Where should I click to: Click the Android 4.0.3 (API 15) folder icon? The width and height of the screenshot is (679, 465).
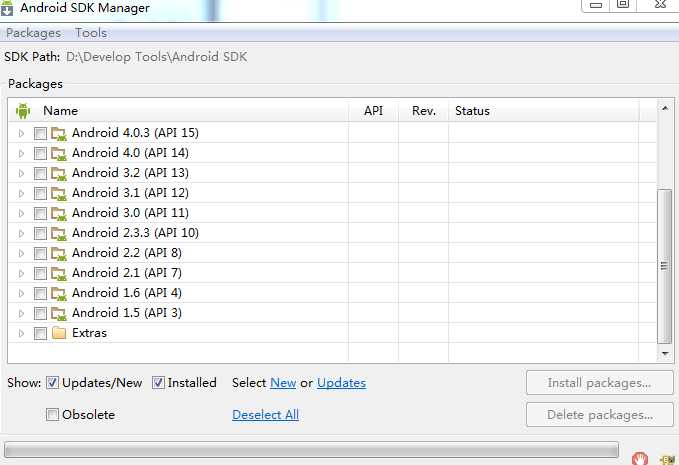pos(58,133)
